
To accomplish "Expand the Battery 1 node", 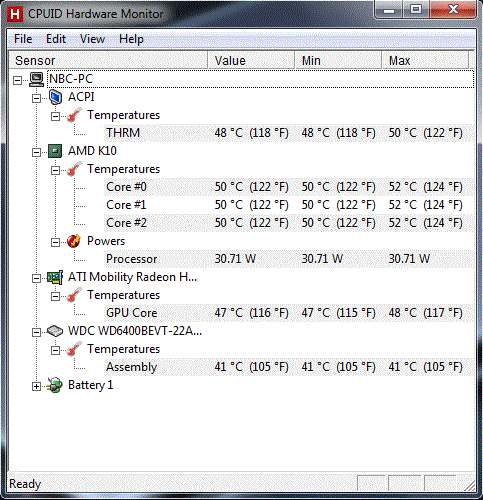I will click(x=36, y=386).
